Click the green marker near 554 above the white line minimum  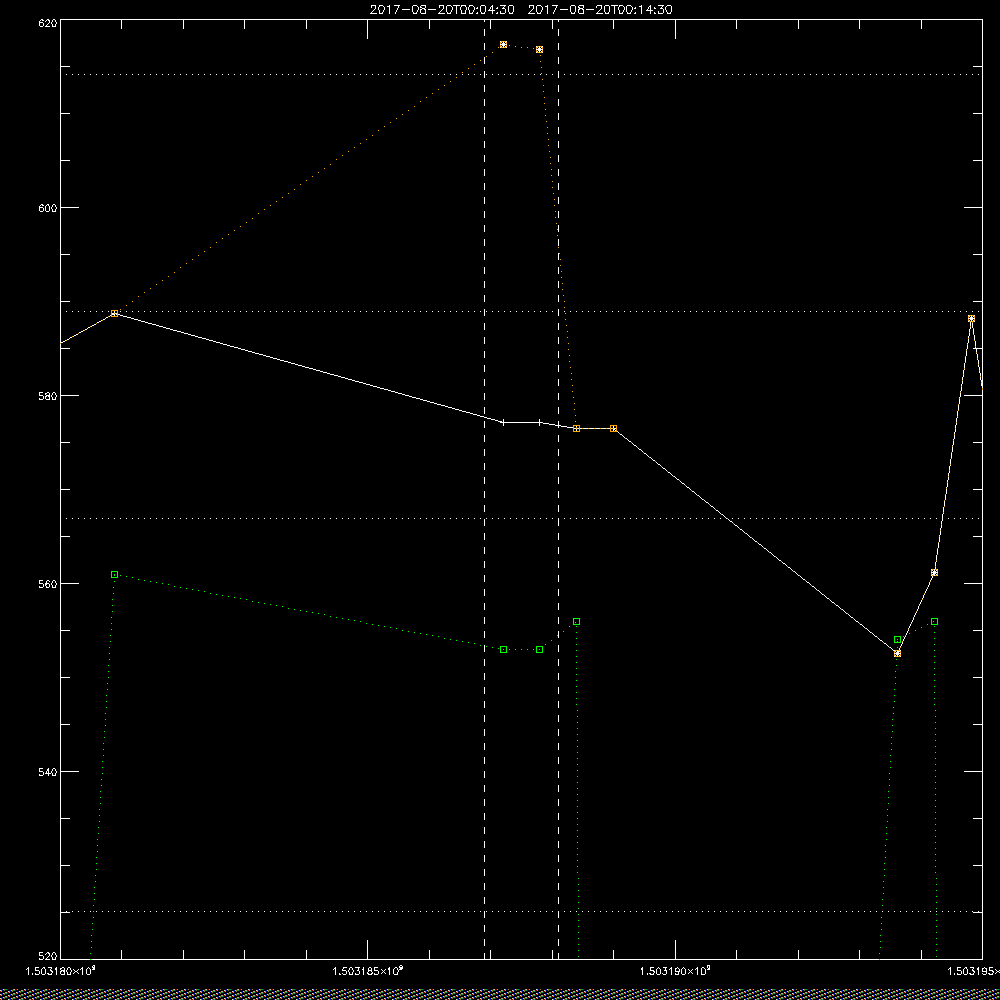pos(897,639)
